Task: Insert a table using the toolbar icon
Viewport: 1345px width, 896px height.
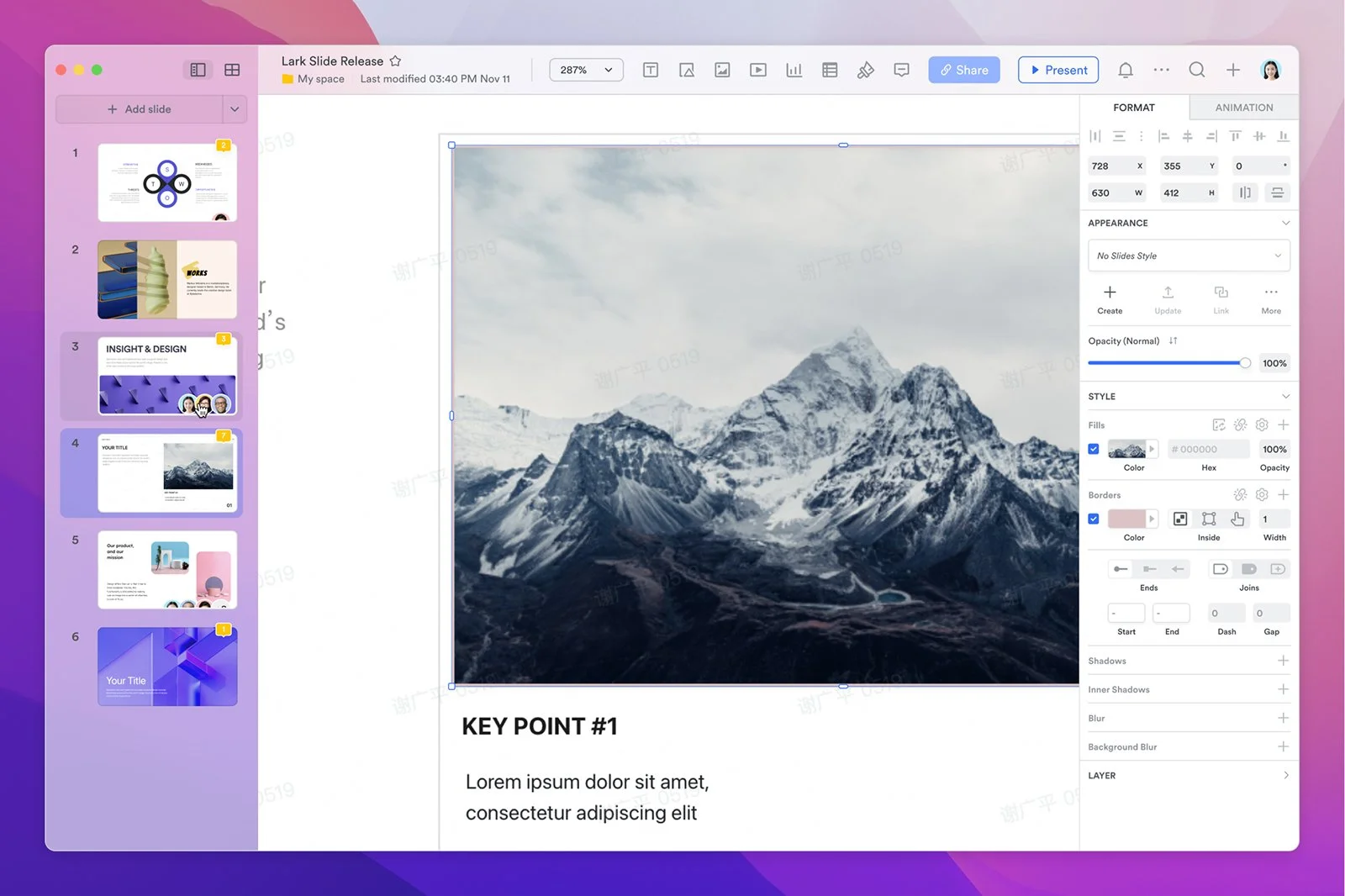Action: pyautogui.click(x=830, y=70)
